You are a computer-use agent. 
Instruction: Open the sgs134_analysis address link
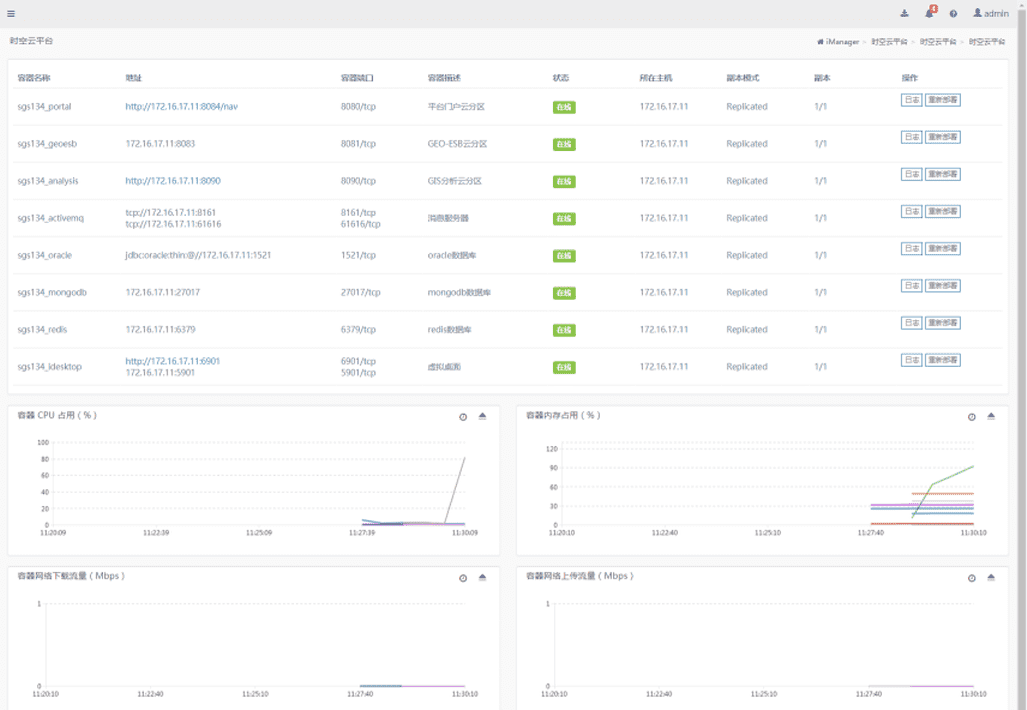click(173, 181)
